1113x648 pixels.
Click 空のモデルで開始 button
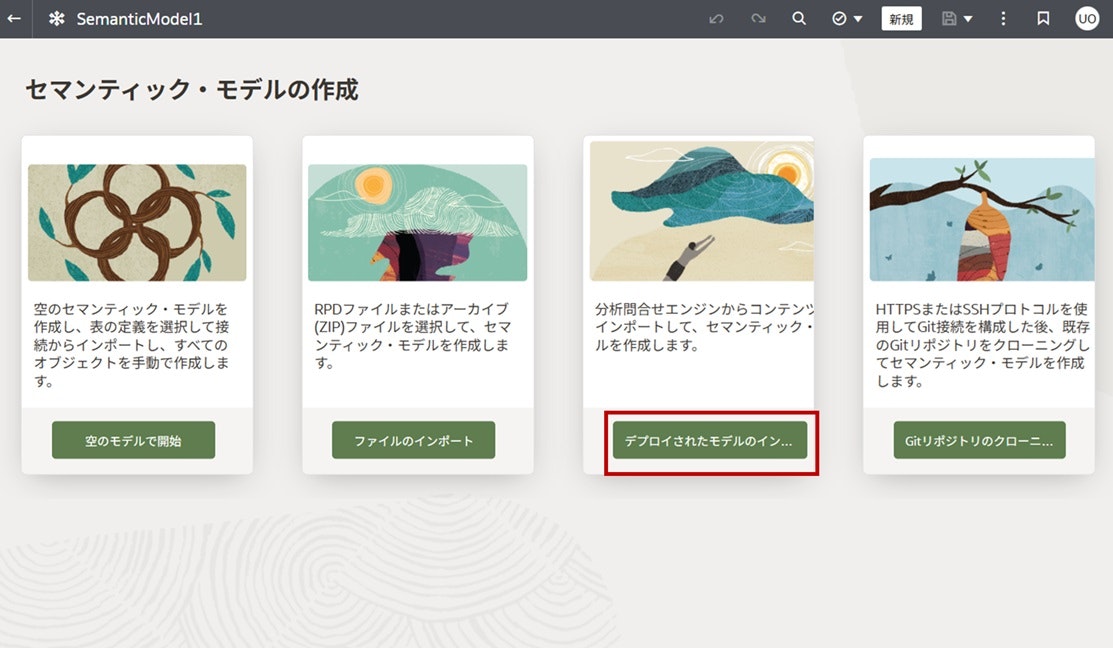133,440
